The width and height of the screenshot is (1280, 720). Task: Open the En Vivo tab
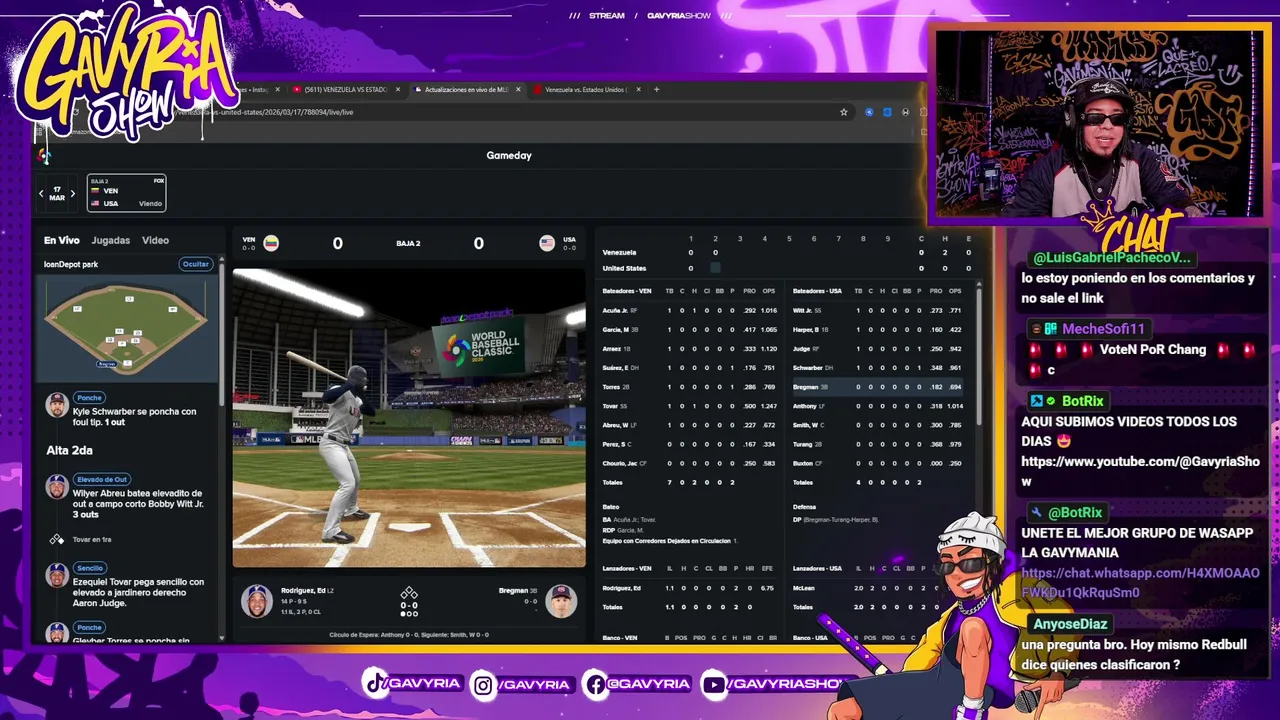(x=61, y=240)
